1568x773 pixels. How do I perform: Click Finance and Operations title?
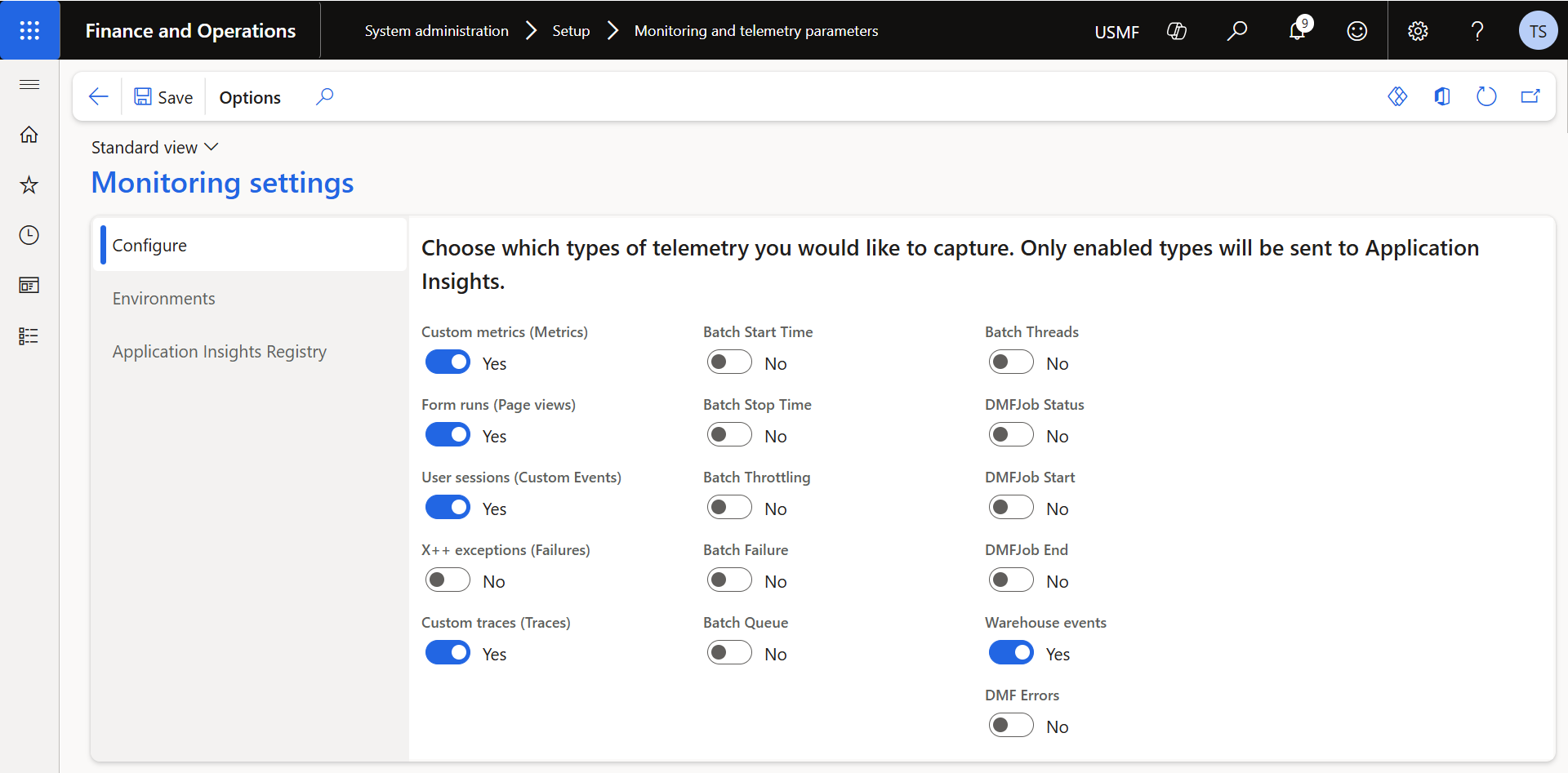coord(190,31)
